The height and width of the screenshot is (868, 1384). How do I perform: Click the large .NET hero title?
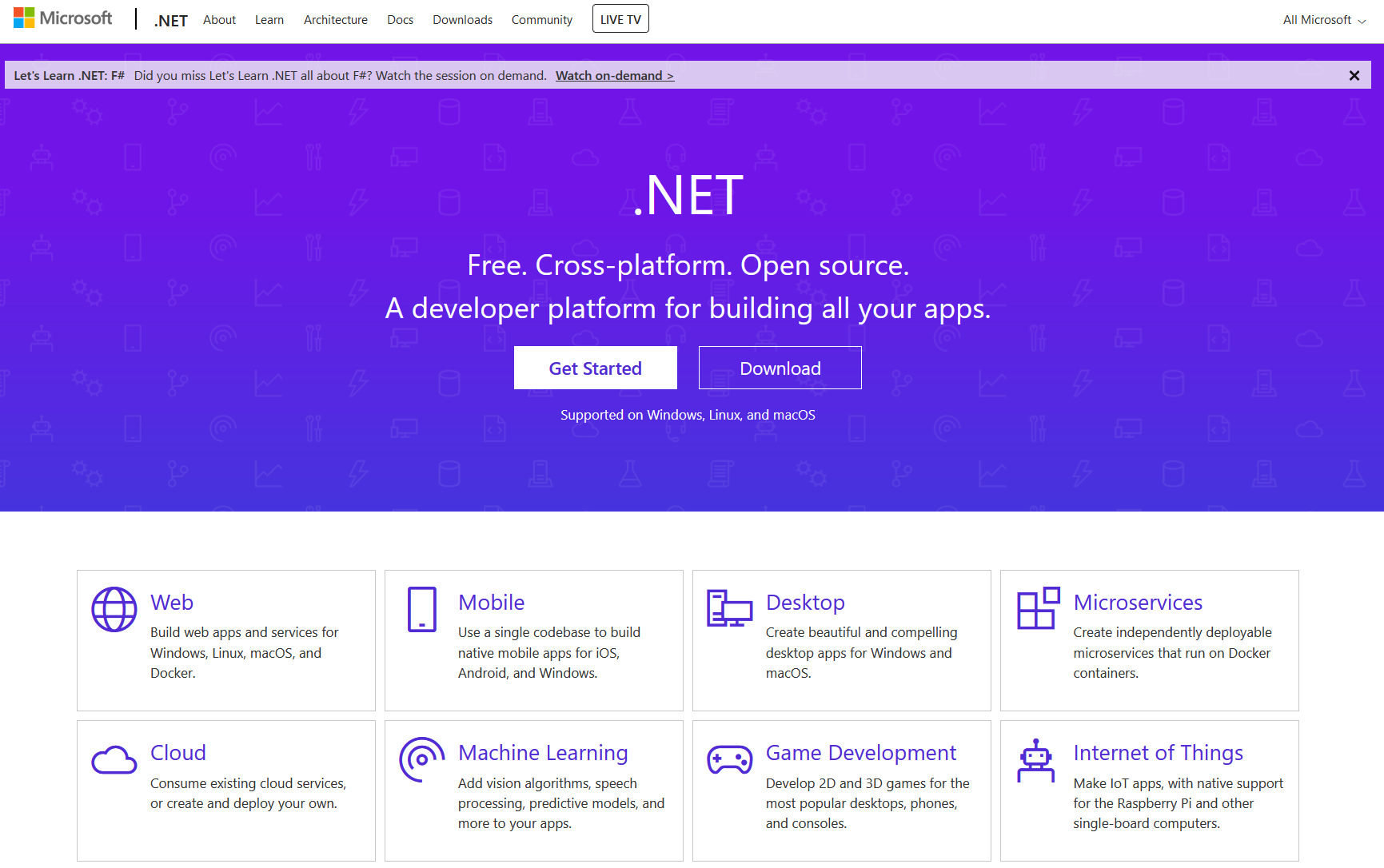point(688,195)
